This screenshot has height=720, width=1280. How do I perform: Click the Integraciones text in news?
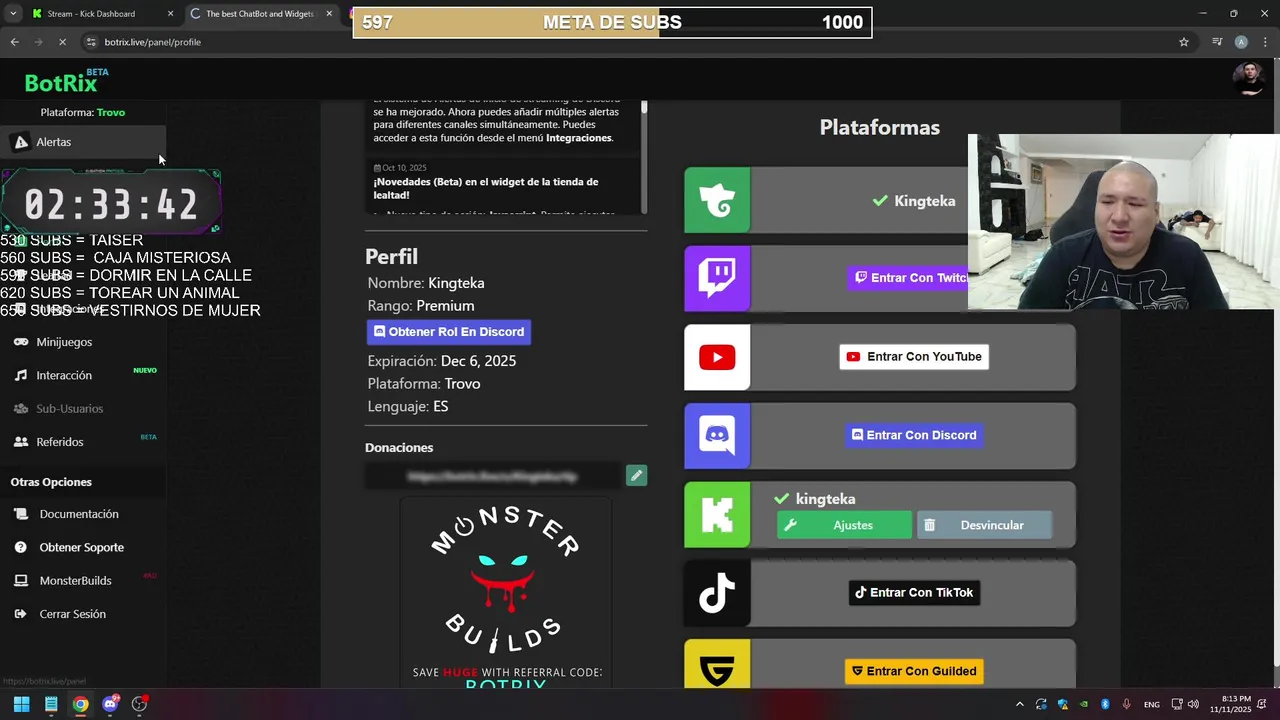point(578,138)
